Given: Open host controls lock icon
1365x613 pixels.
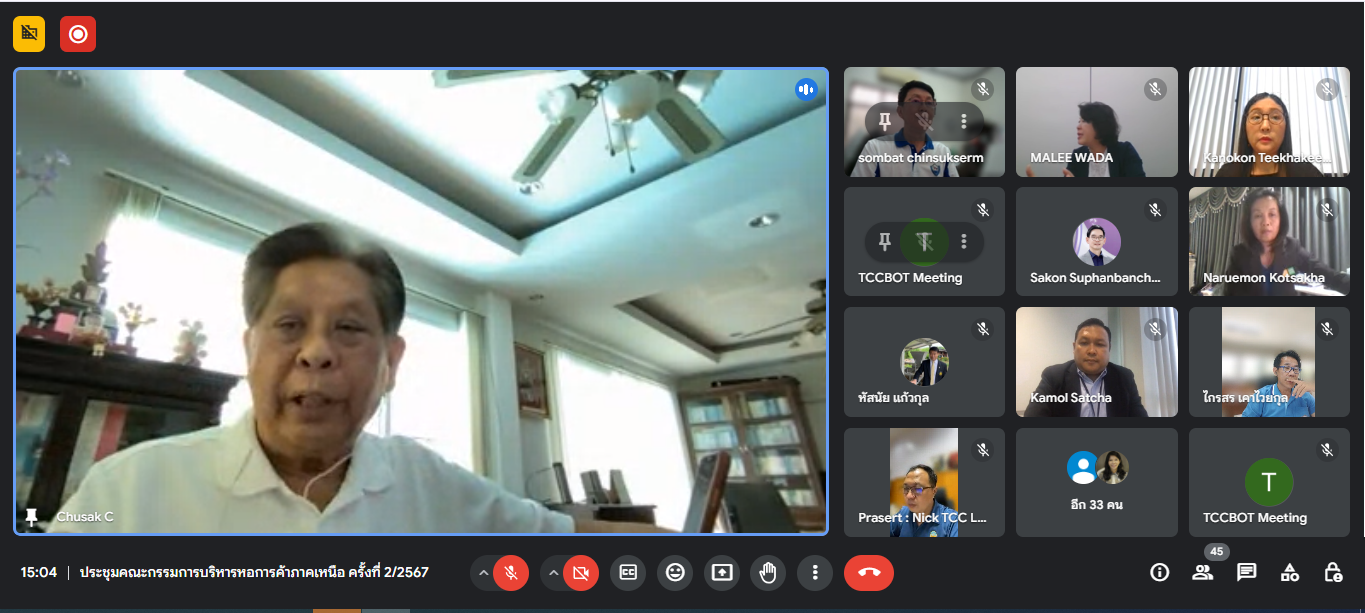Looking at the screenshot, I should (1333, 572).
